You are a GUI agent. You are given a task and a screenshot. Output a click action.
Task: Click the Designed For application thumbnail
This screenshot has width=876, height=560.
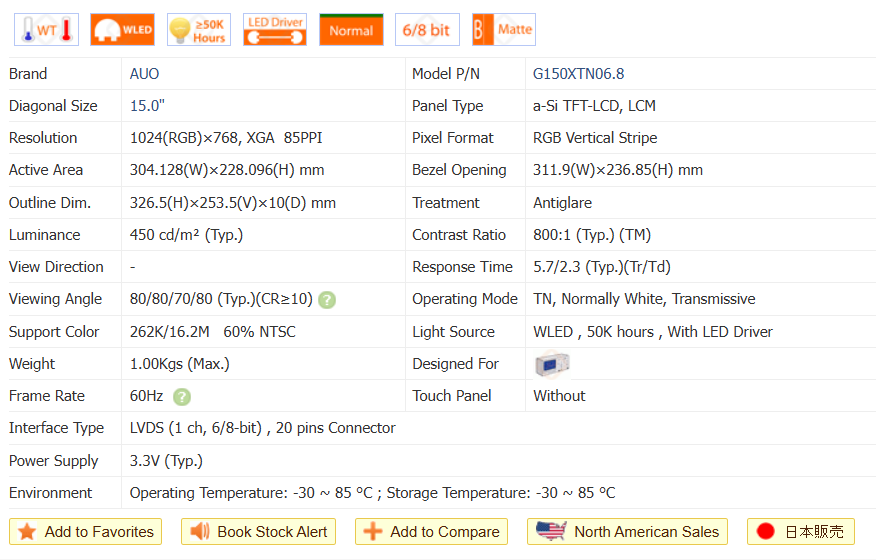pos(552,364)
